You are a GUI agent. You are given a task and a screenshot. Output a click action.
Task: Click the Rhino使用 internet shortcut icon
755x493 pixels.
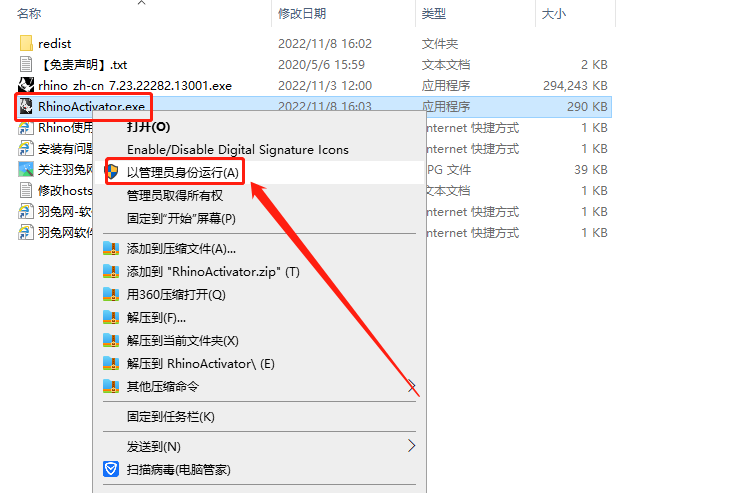[x=26, y=128]
